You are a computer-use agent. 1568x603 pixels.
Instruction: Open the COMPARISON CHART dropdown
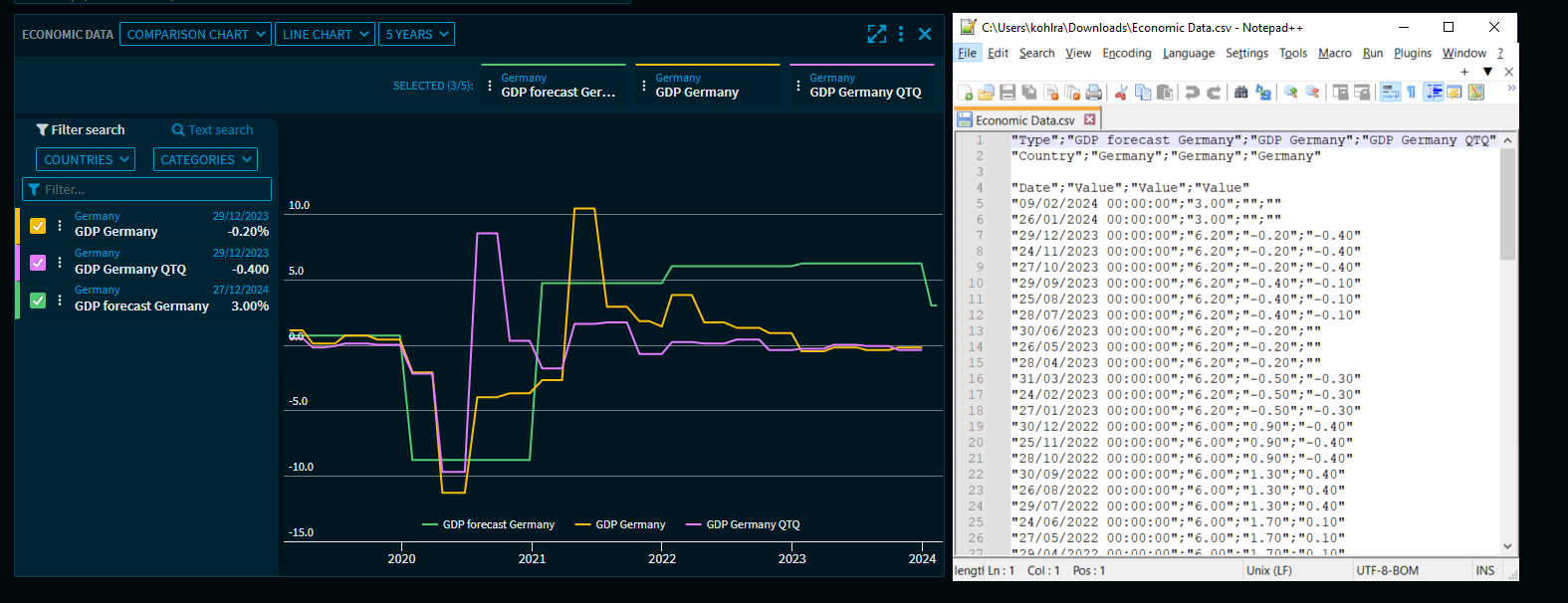click(196, 34)
